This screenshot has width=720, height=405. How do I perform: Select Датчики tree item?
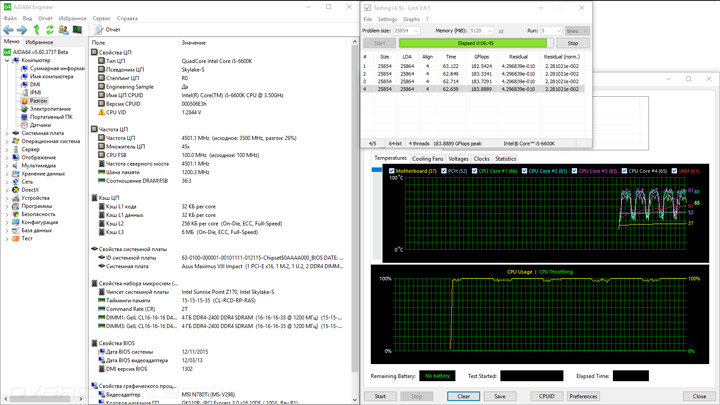coord(40,125)
